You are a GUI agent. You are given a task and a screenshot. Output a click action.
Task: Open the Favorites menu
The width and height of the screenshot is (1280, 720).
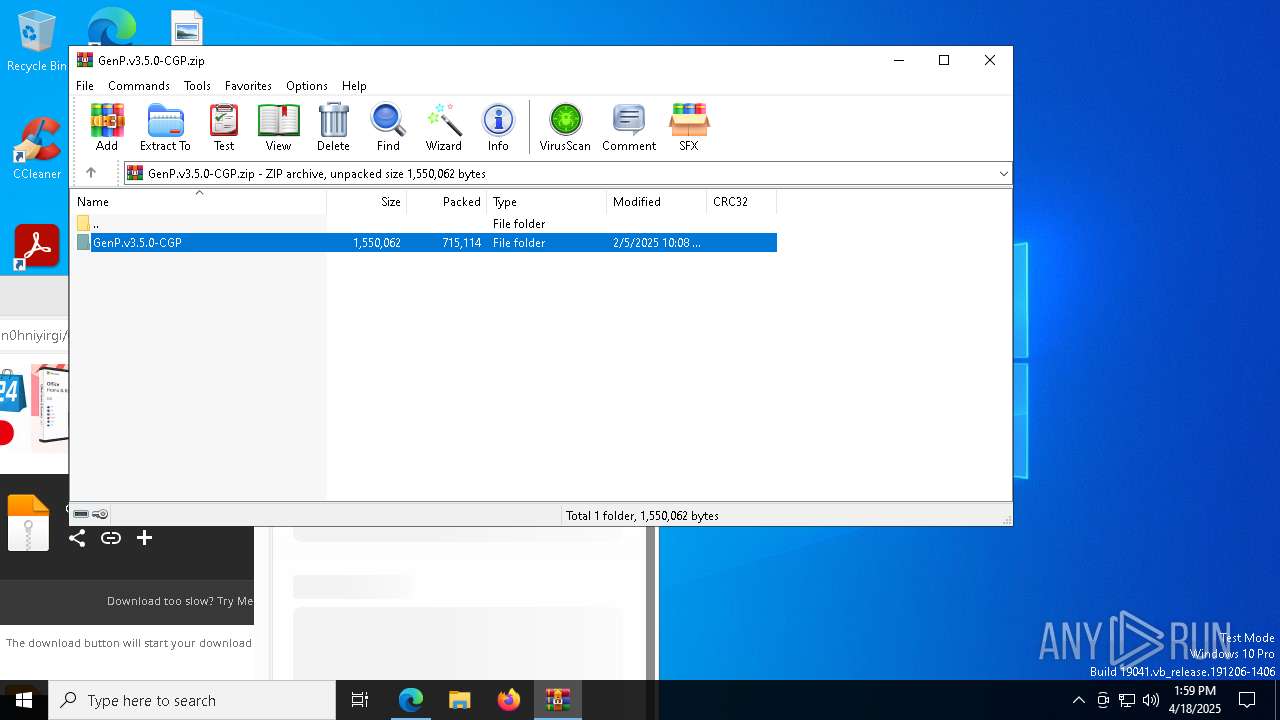[248, 86]
